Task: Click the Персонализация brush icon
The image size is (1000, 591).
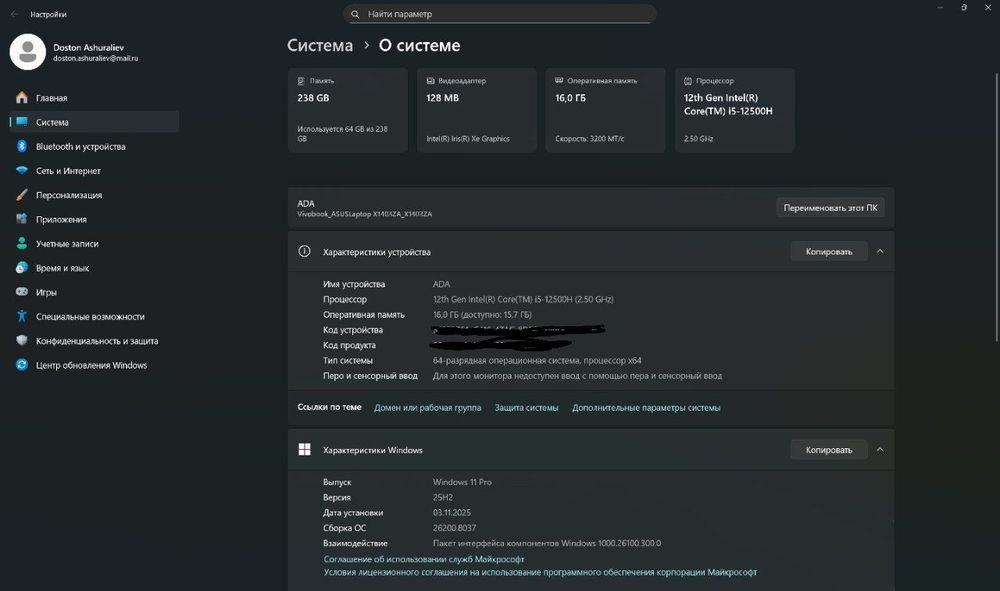Action: 22,194
